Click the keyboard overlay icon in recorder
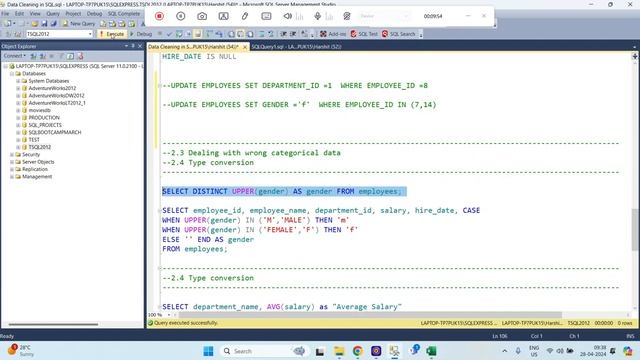640x360 pixels. tap(266, 16)
